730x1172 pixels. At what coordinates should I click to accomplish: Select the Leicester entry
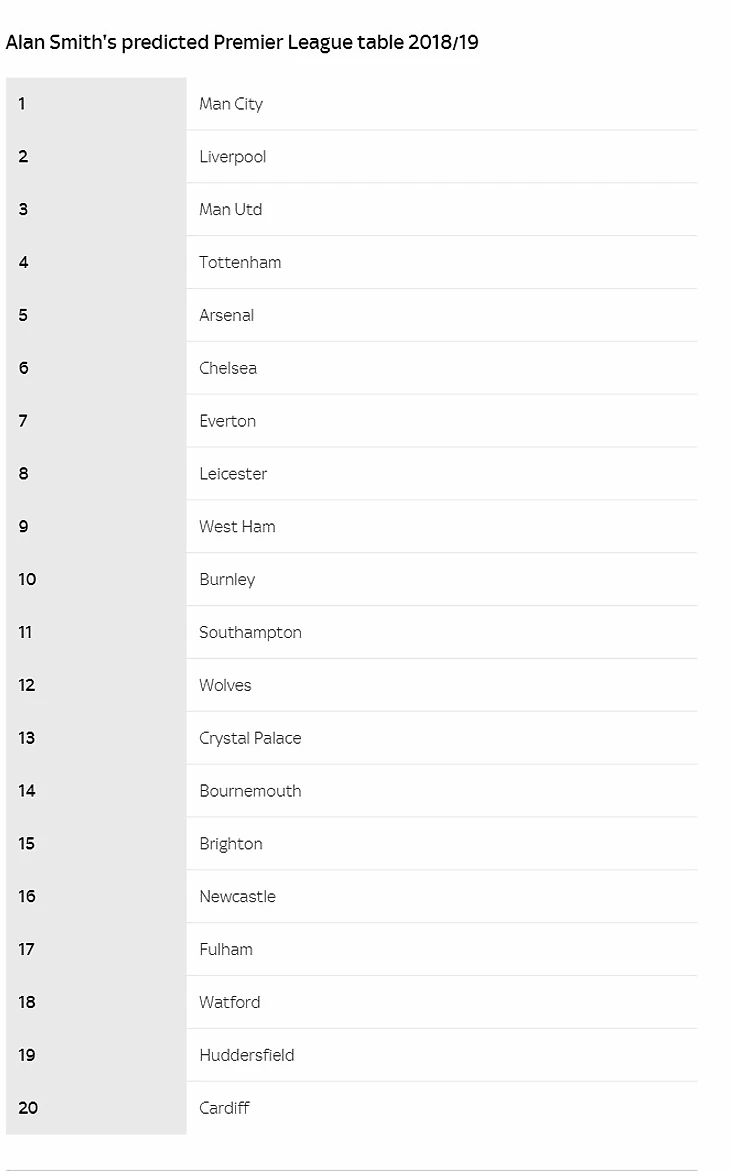233,474
